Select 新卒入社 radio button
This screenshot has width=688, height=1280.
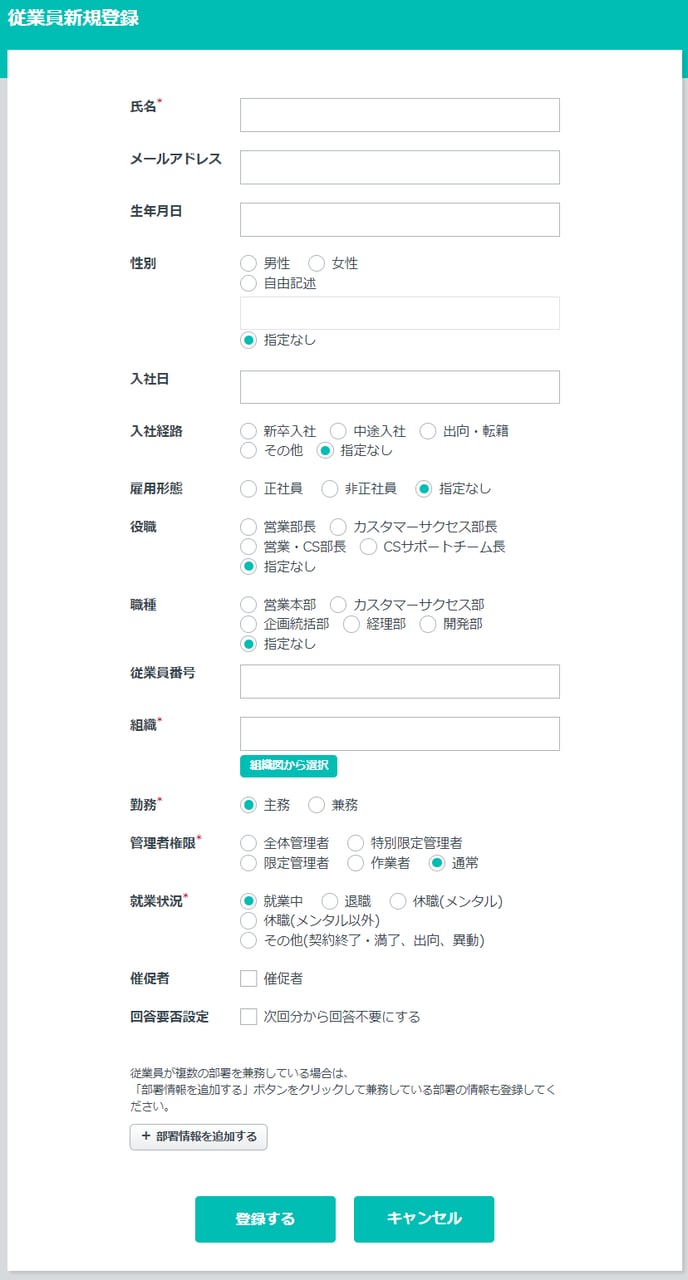coord(249,431)
